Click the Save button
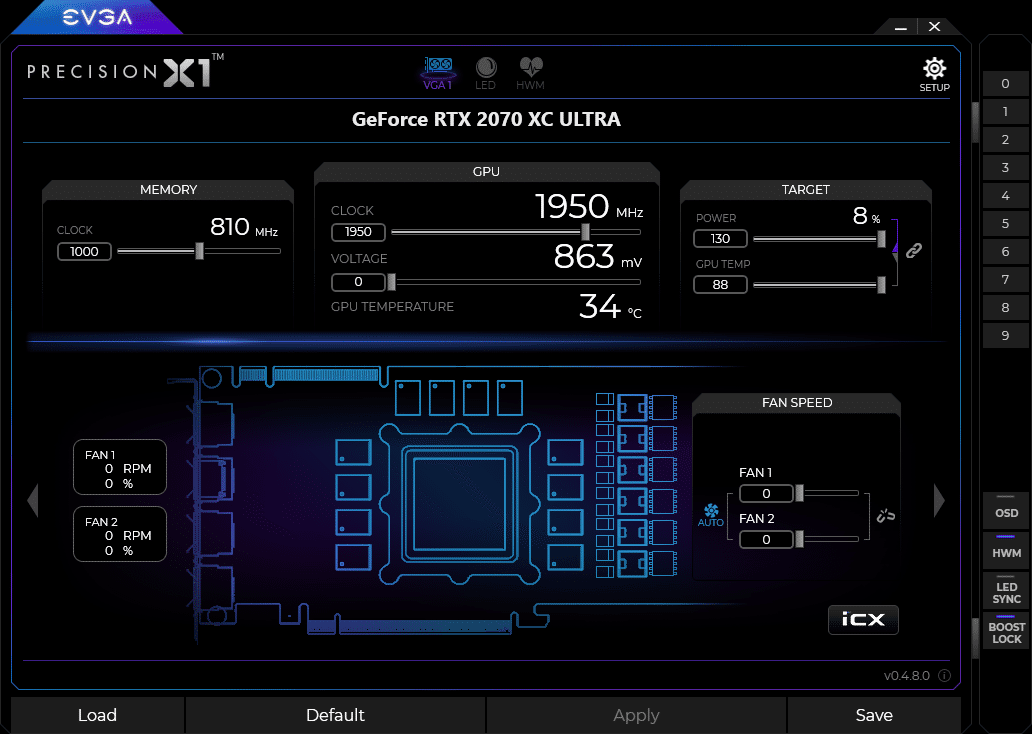The height and width of the screenshot is (734, 1032). point(874,715)
